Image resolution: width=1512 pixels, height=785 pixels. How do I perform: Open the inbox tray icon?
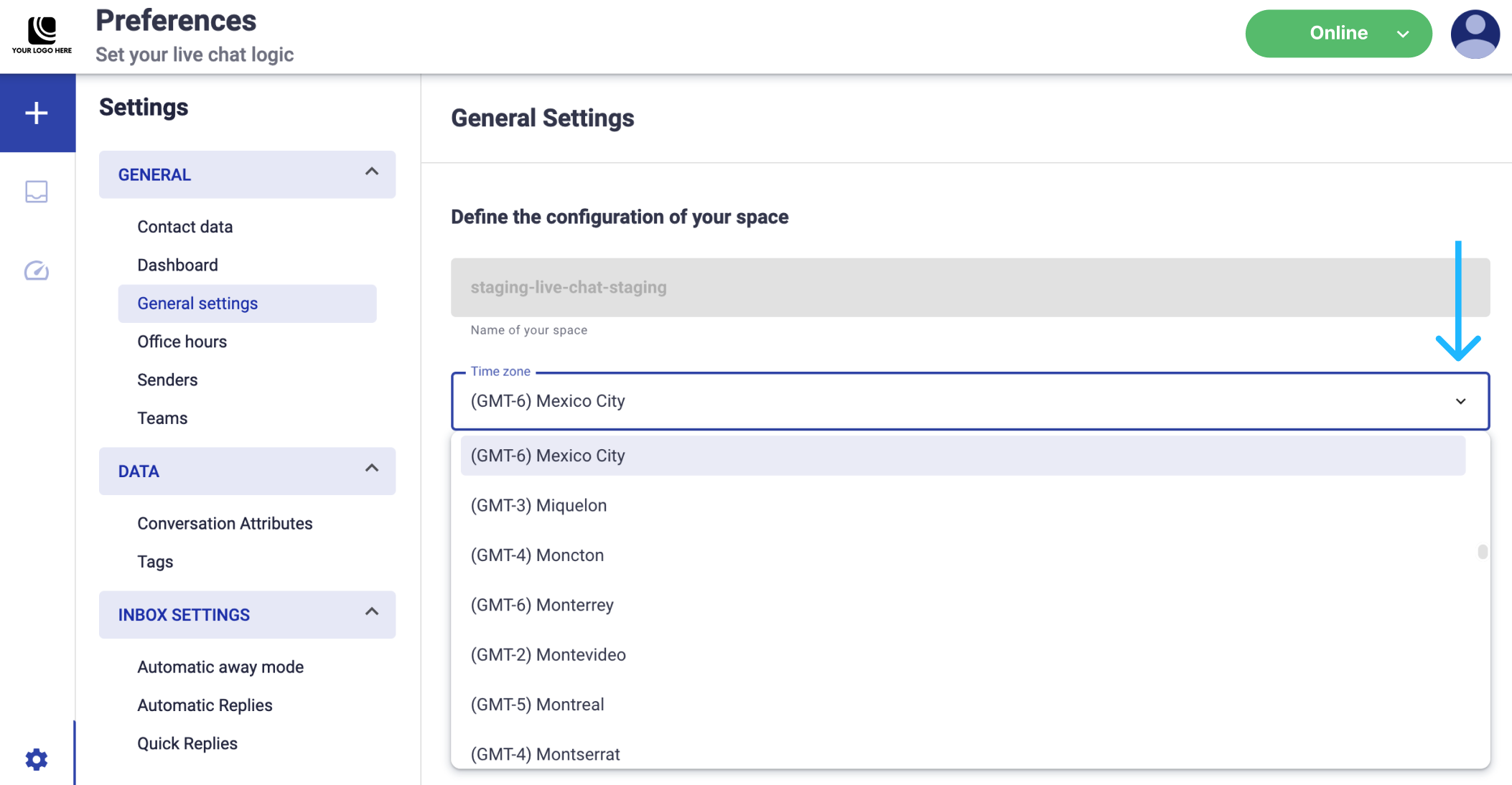37,192
